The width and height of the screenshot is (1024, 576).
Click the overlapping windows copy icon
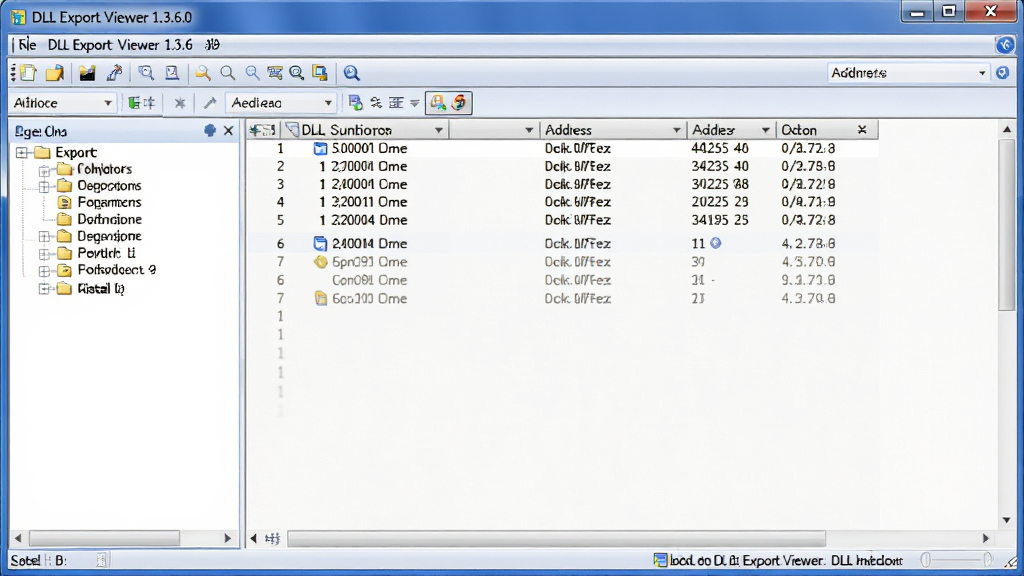pos(320,72)
